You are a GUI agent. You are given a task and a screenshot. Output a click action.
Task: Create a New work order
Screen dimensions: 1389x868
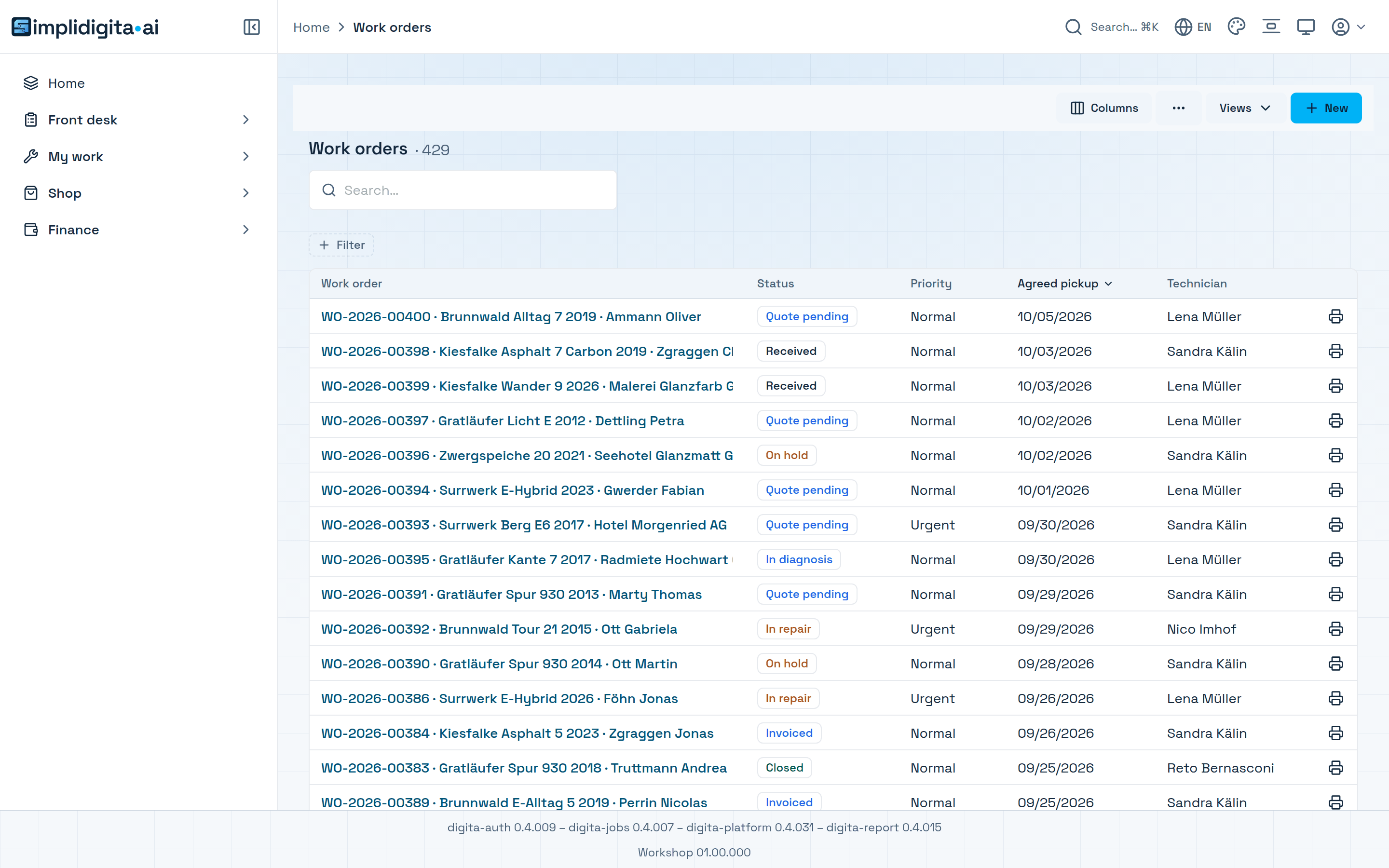point(1326,108)
